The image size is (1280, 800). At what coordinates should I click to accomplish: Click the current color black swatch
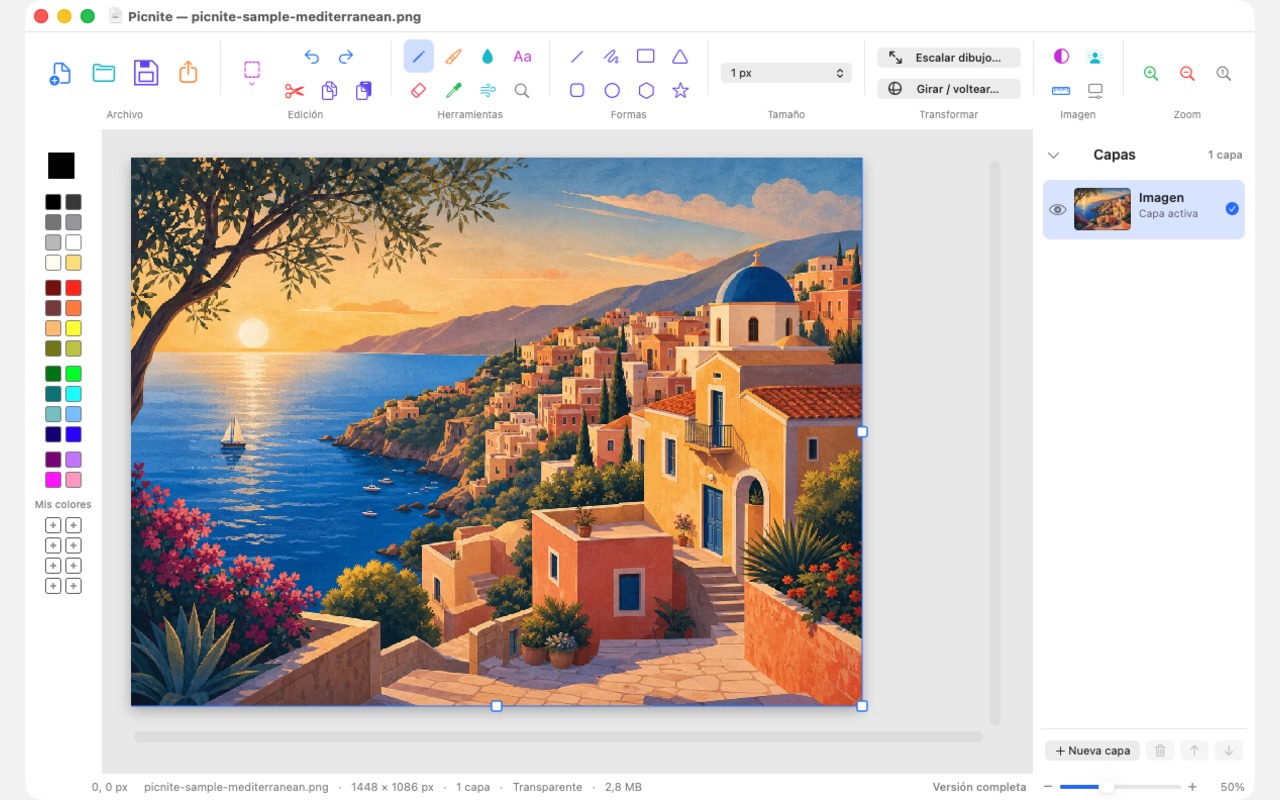point(61,166)
